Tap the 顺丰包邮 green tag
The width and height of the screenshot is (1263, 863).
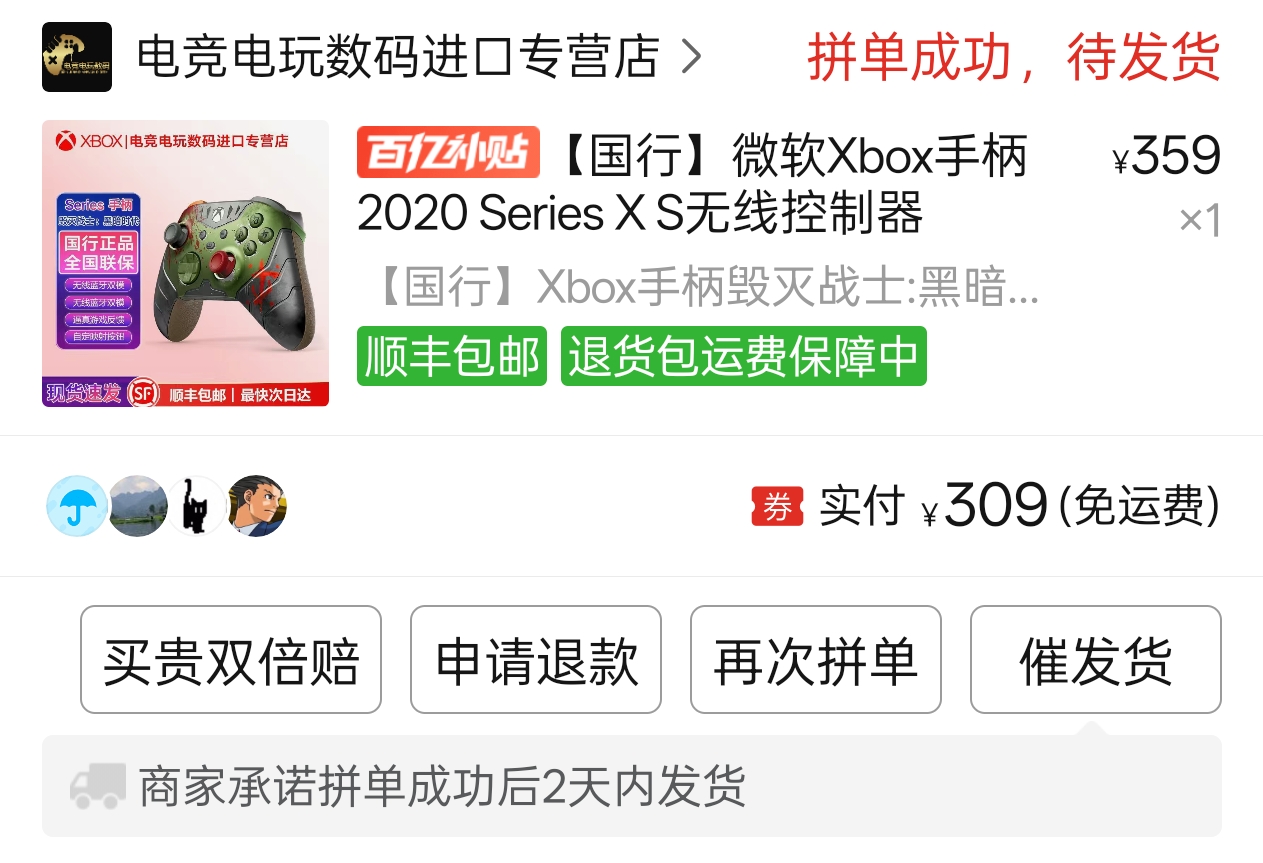(x=452, y=356)
